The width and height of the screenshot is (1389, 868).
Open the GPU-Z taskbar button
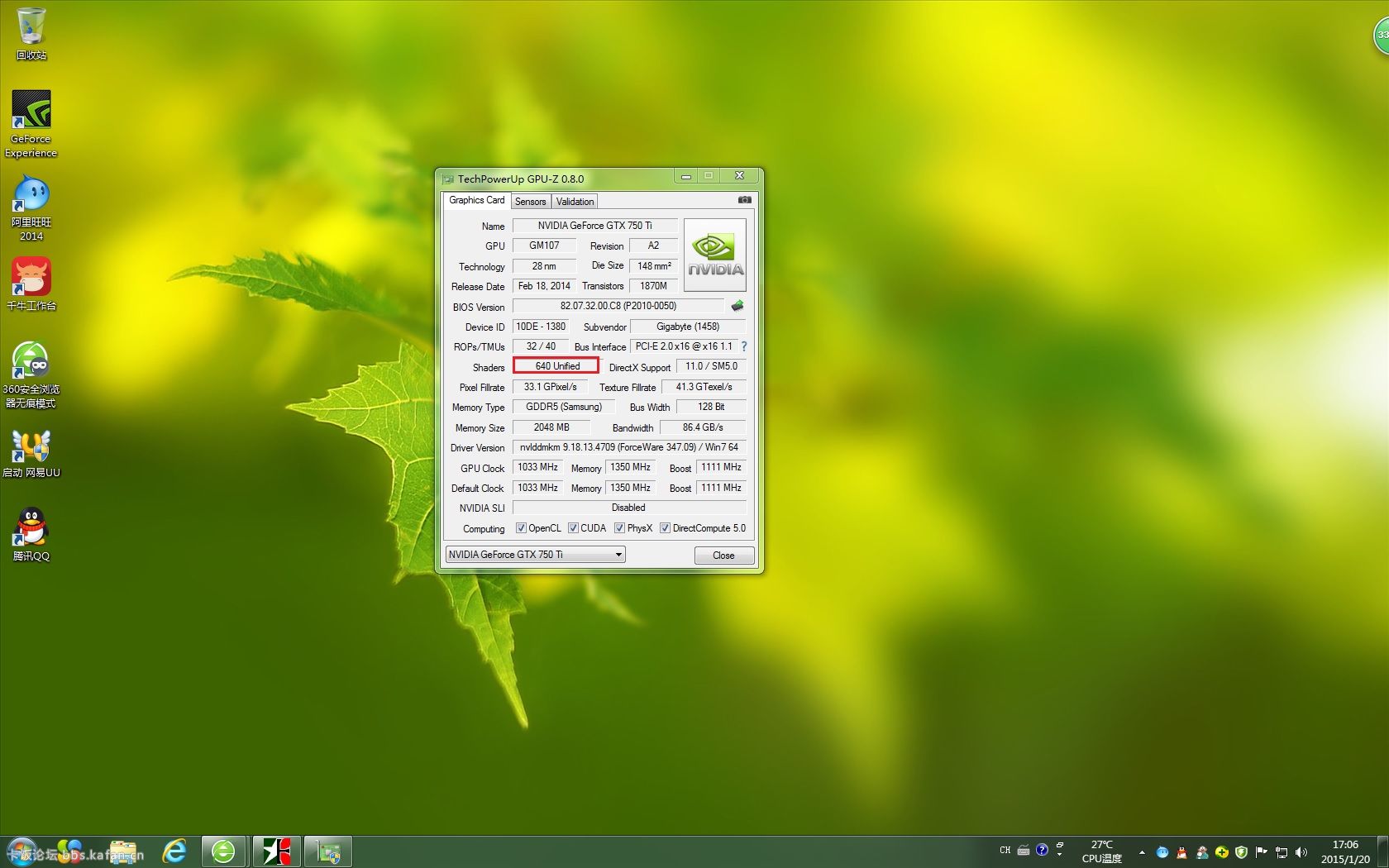(328, 851)
